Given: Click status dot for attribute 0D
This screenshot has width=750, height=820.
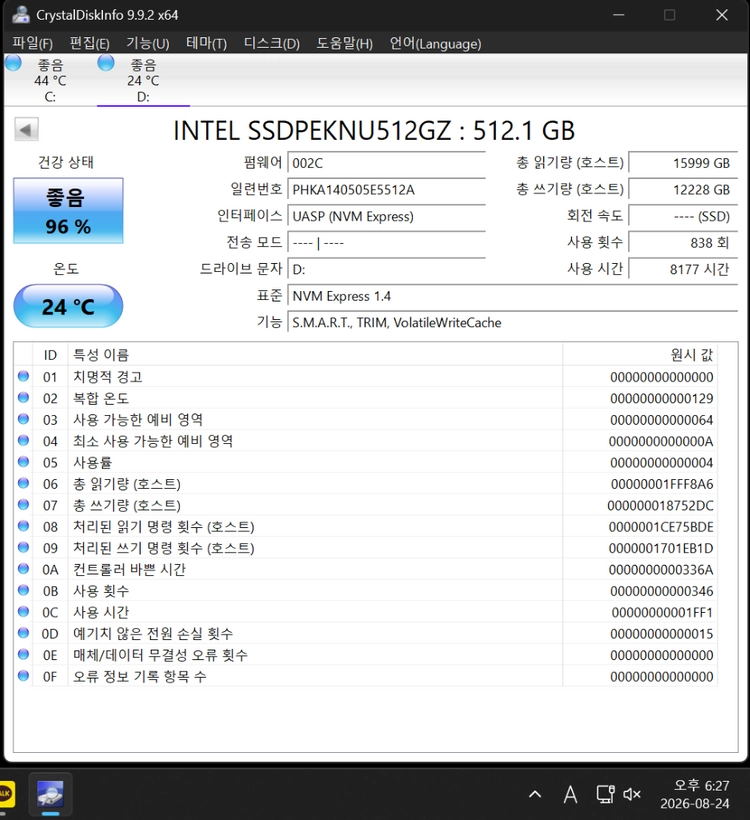Looking at the screenshot, I should coord(23,633).
